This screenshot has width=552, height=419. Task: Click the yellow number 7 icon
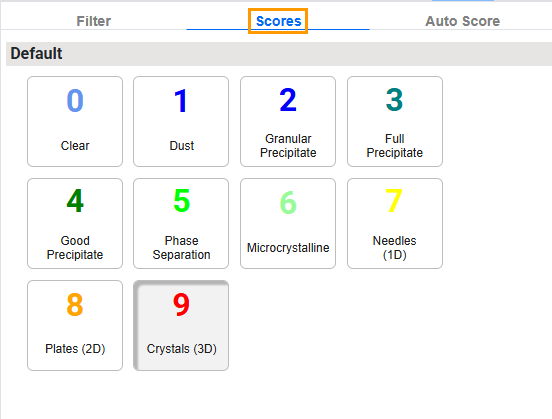click(394, 200)
